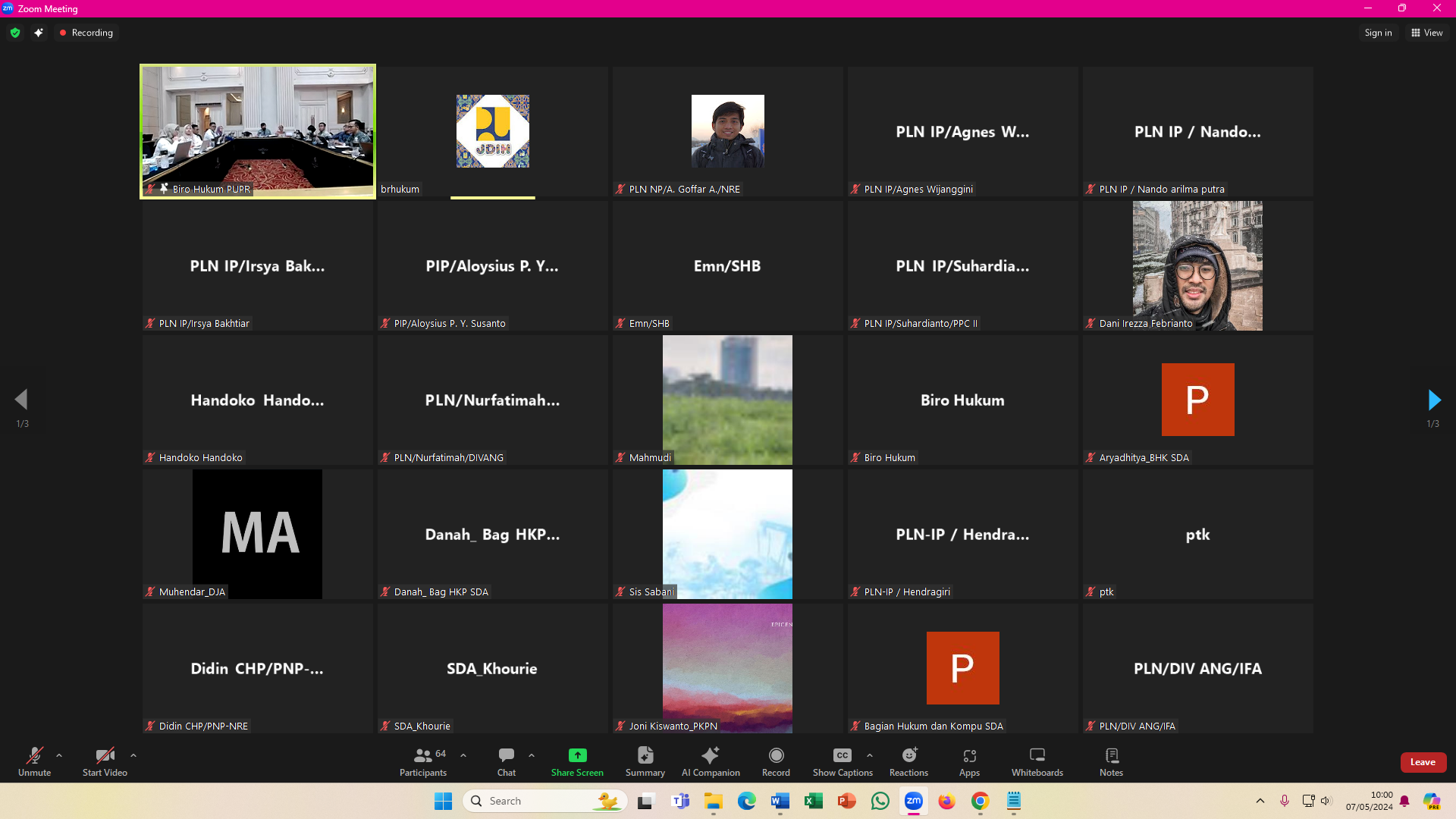This screenshot has height=819, width=1456.
Task: Open meeting Notes
Action: click(x=1111, y=761)
